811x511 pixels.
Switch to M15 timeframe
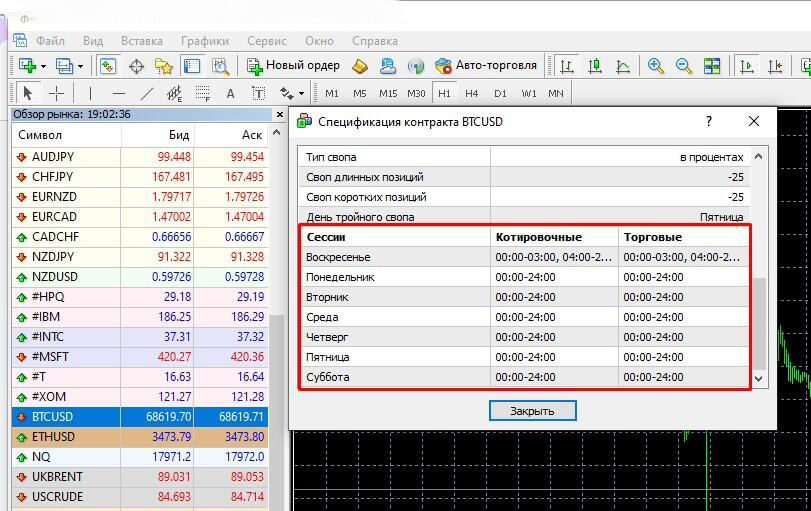[388, 94]
